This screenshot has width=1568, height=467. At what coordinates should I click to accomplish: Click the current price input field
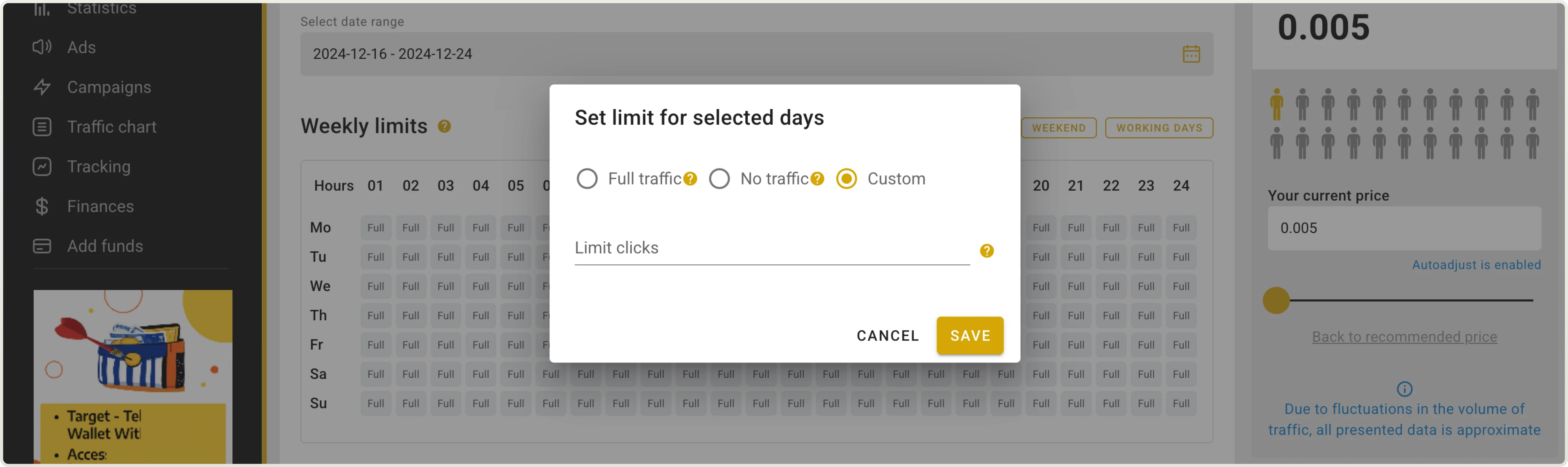click(1404, 228)
